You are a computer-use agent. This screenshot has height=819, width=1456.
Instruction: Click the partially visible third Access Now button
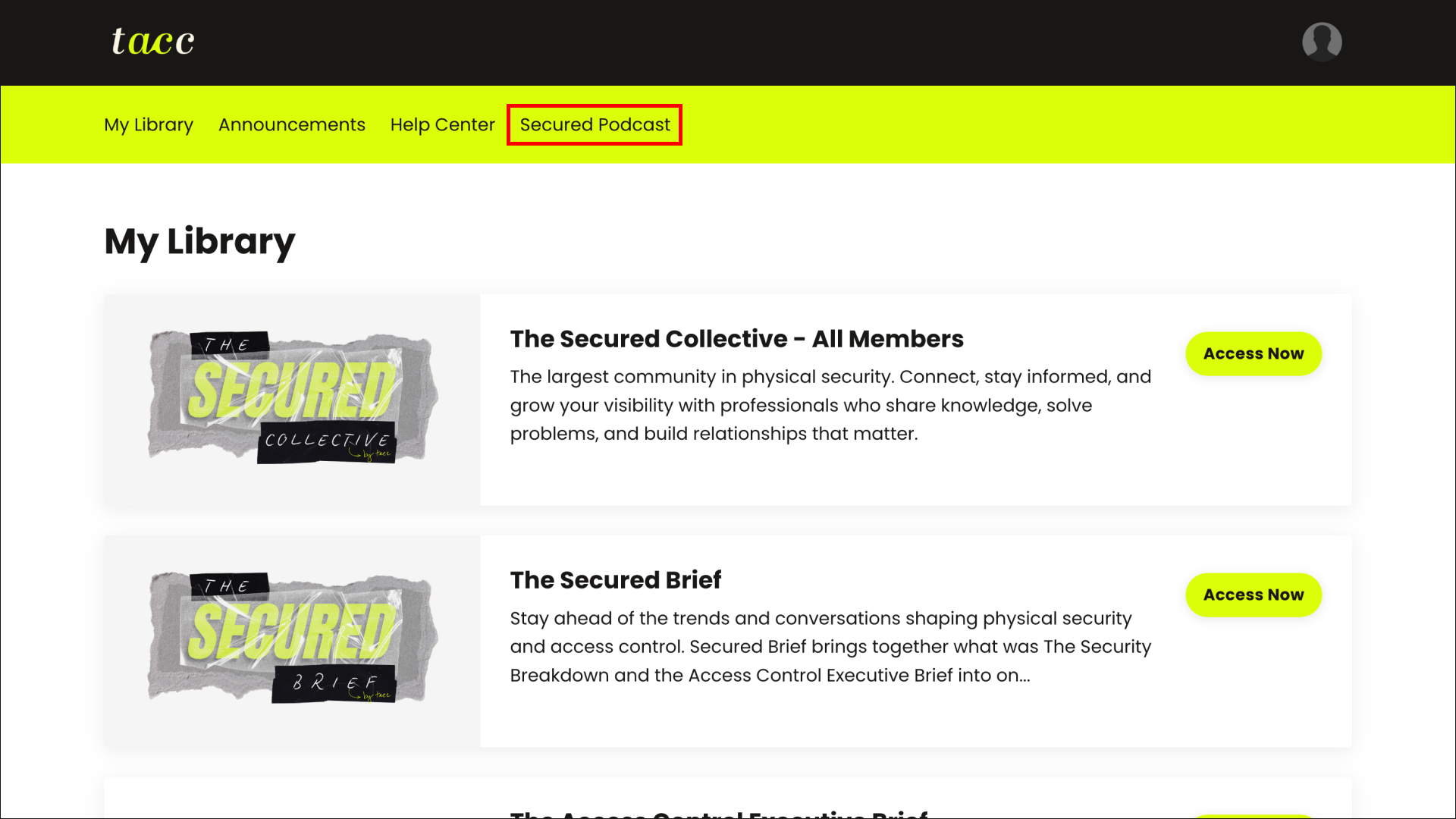(1254, 817)
